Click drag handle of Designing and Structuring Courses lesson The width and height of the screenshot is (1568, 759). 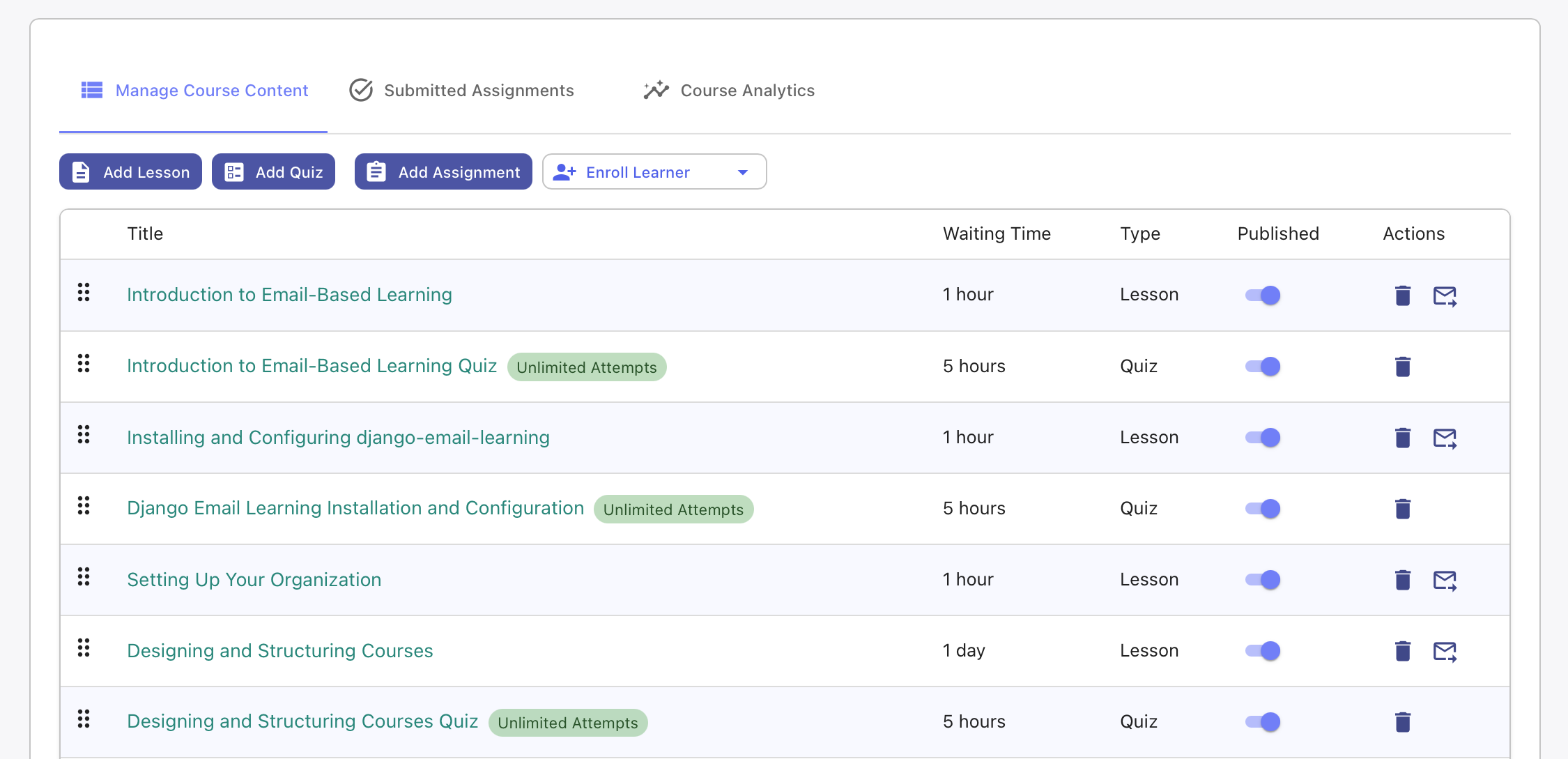pos(84,647)
